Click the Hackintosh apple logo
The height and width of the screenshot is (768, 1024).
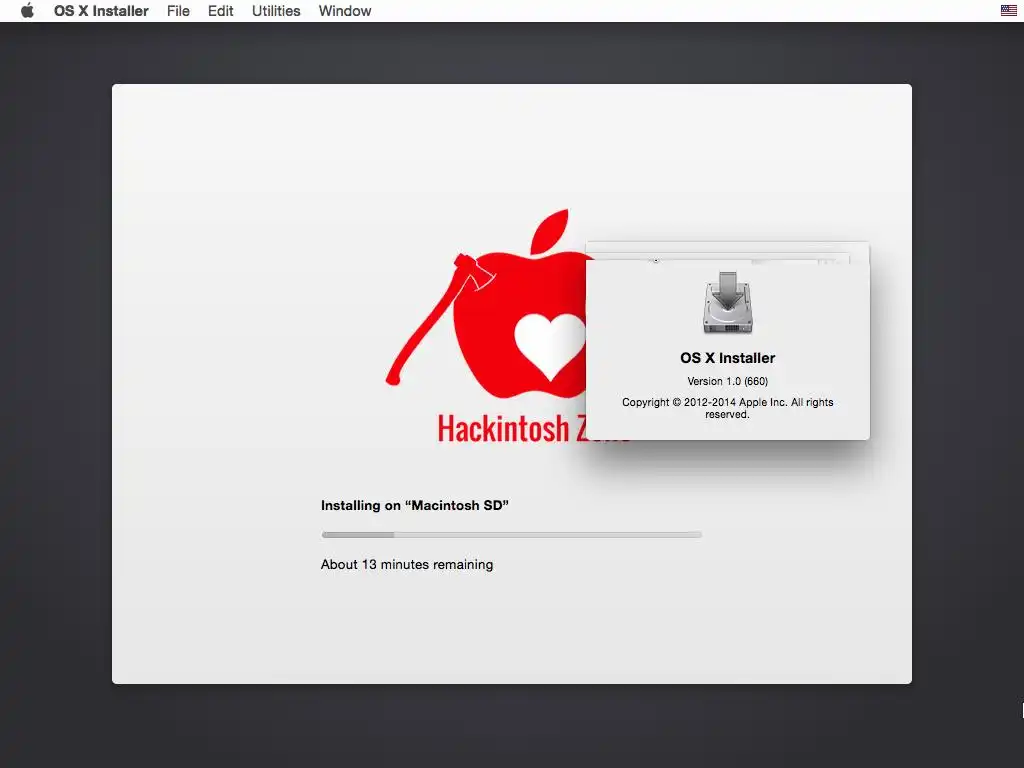pos(490,304)
